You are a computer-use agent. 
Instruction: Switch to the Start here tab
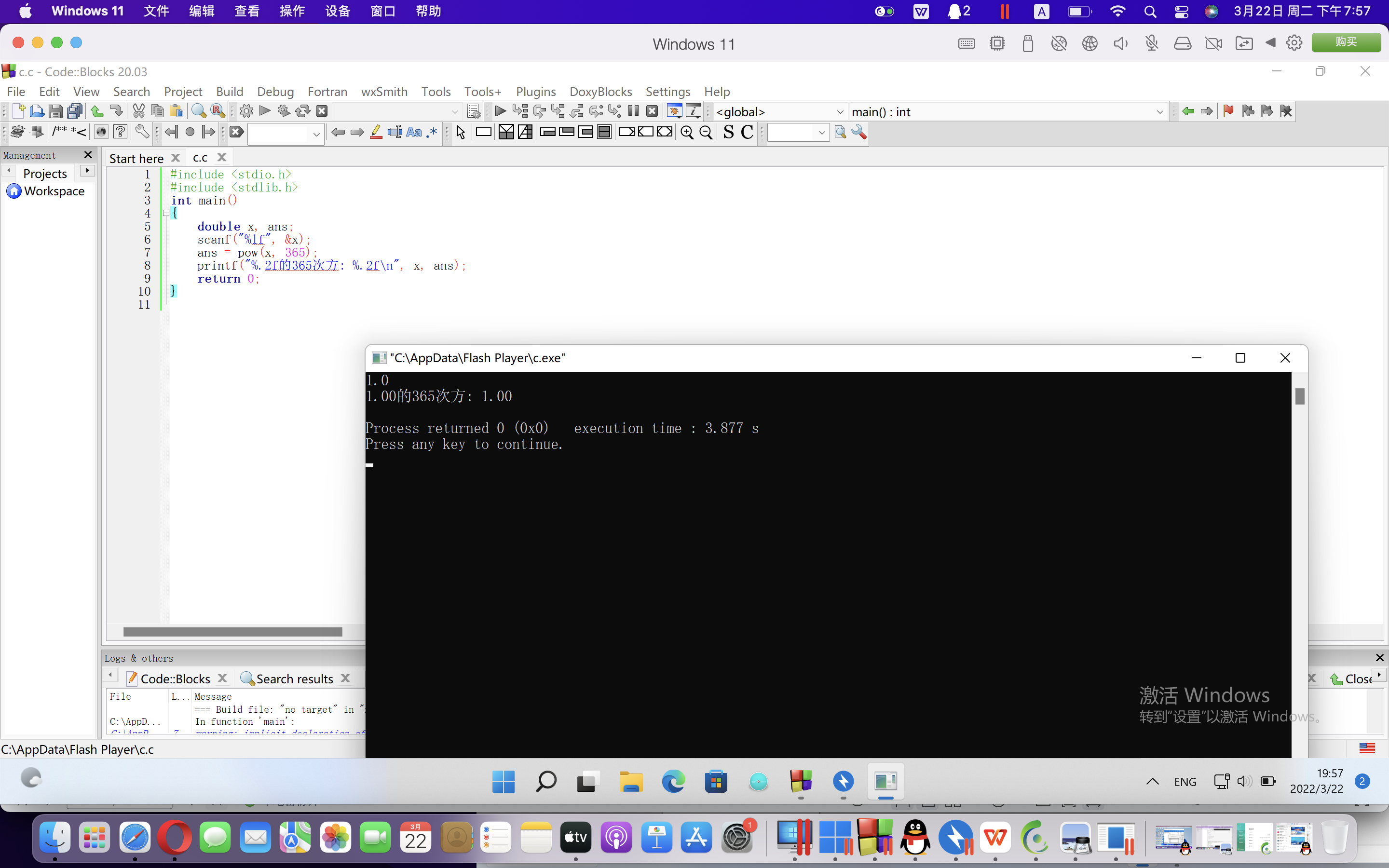pos(136,158)
